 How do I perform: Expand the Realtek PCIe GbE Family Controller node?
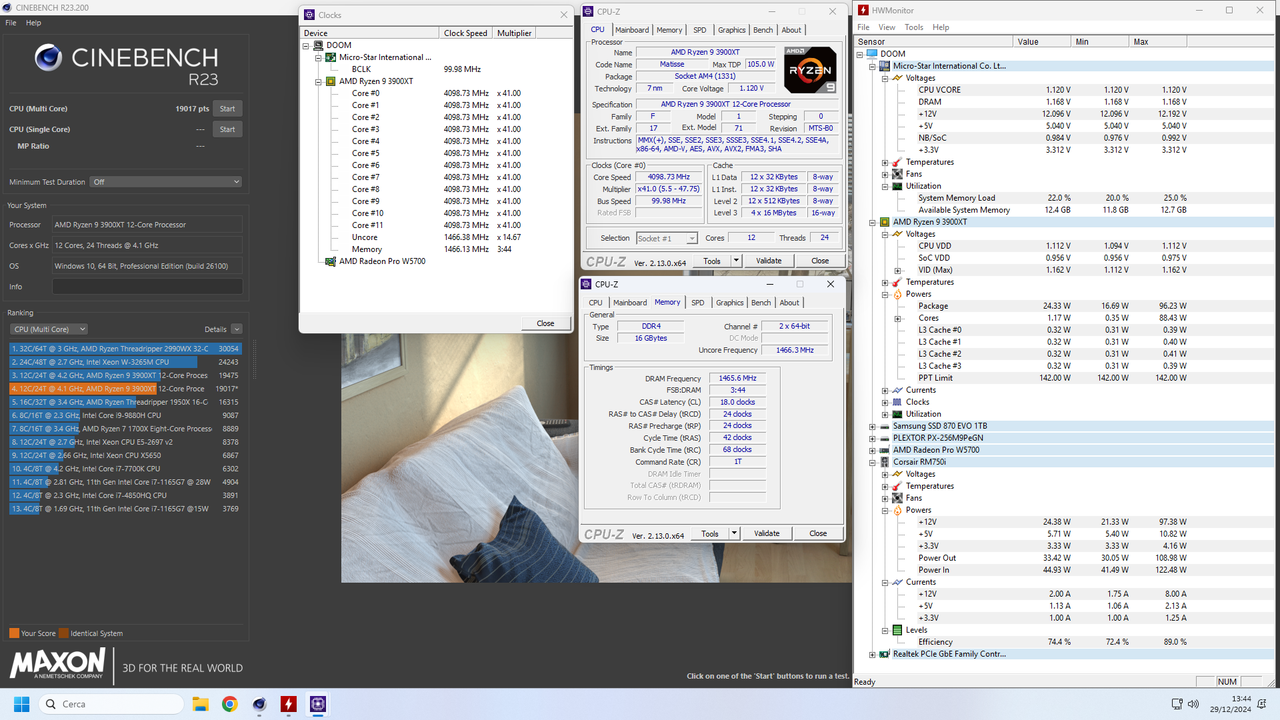coord(873,654)
